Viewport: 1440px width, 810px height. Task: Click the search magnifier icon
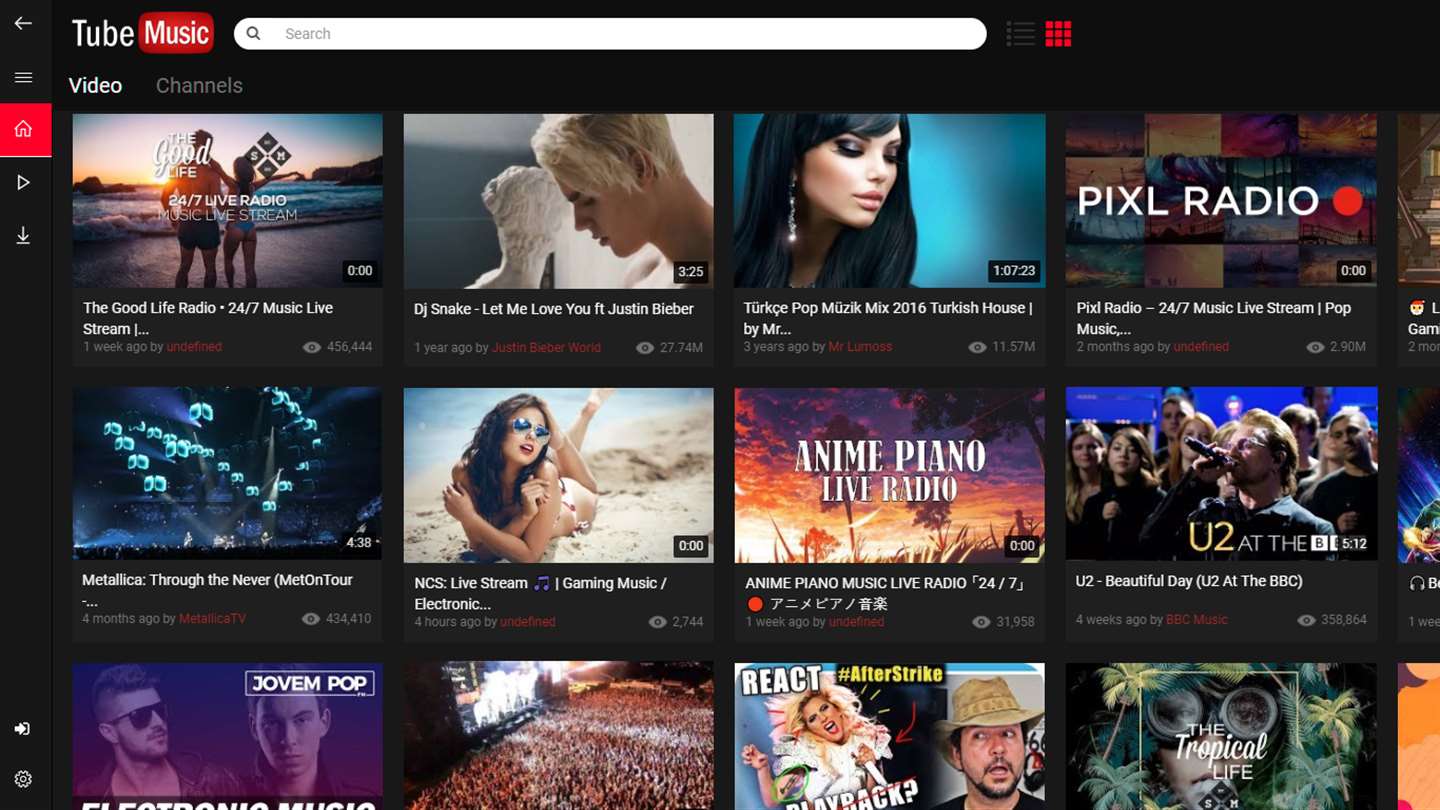254,33
